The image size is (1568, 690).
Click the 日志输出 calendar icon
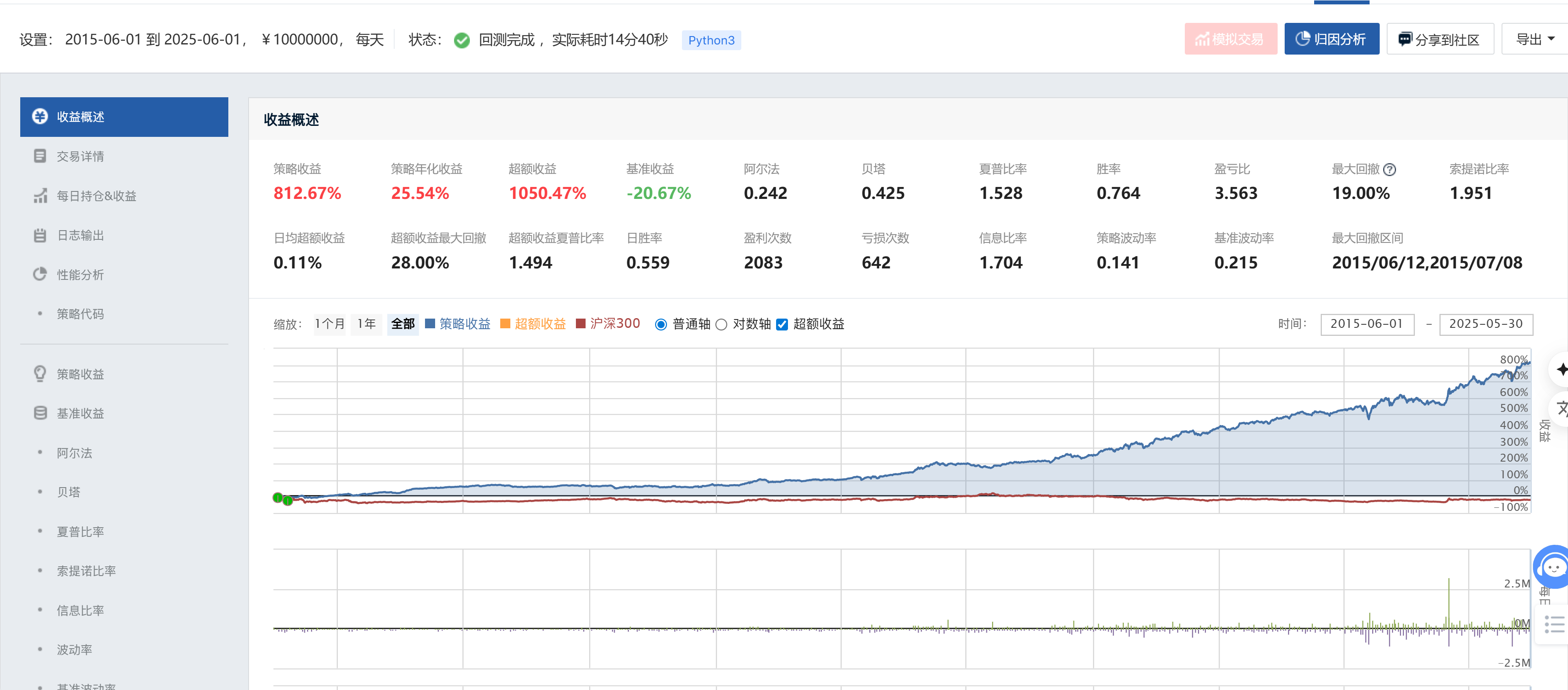coord(40,235)
